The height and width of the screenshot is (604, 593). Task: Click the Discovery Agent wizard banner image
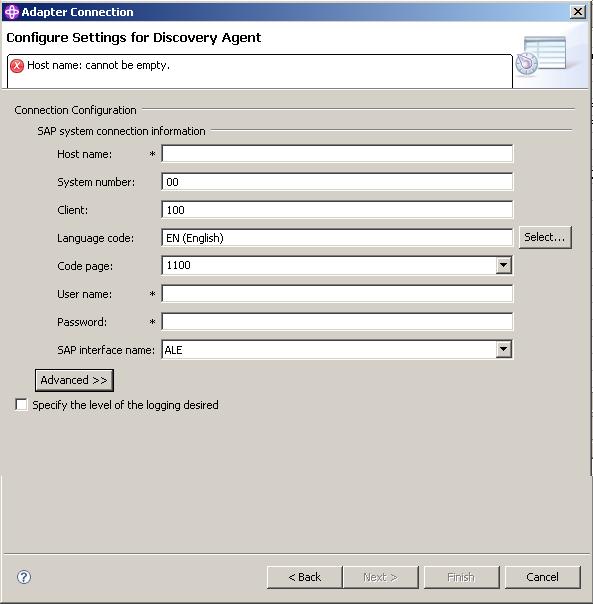click(543, 55)
